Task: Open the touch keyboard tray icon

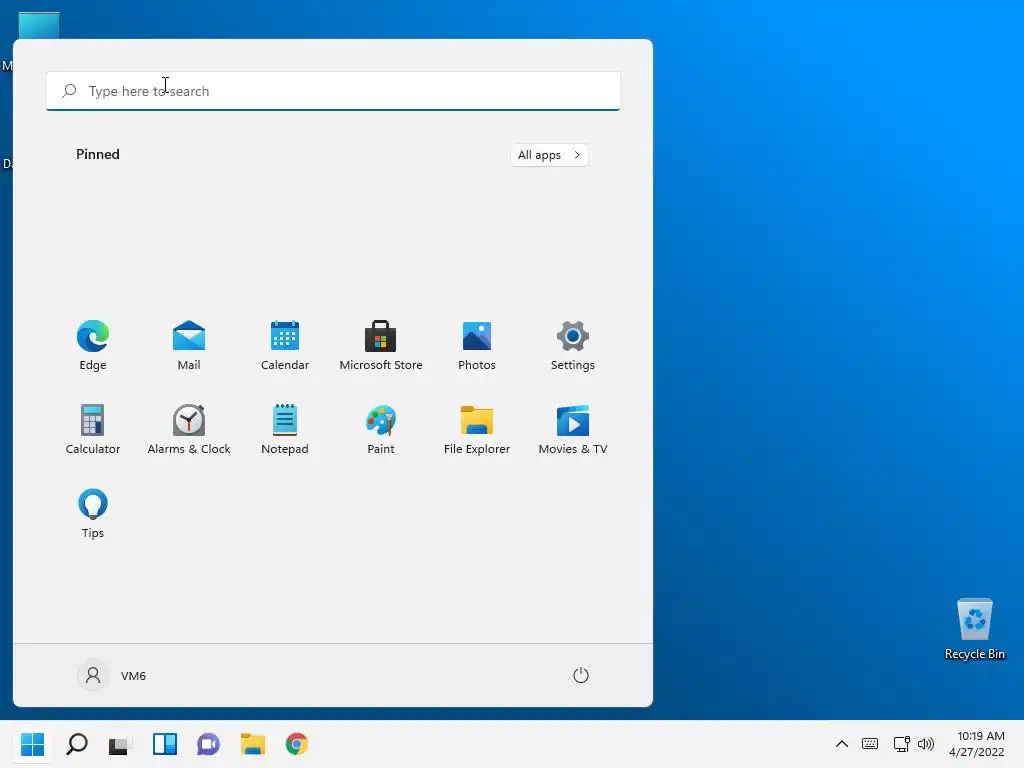Action: pos(870,744)
